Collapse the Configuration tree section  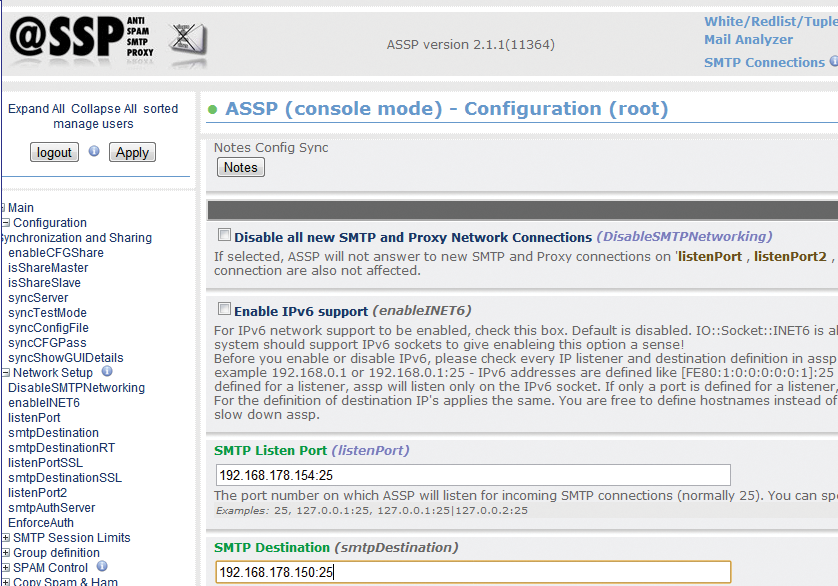(x=4, y=222)
